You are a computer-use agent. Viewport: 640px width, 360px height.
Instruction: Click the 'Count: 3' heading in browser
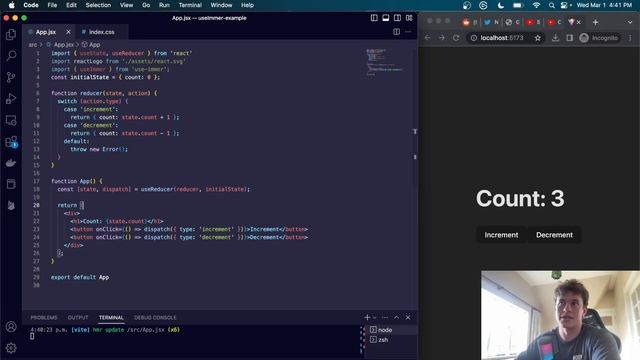click(520, 198)
